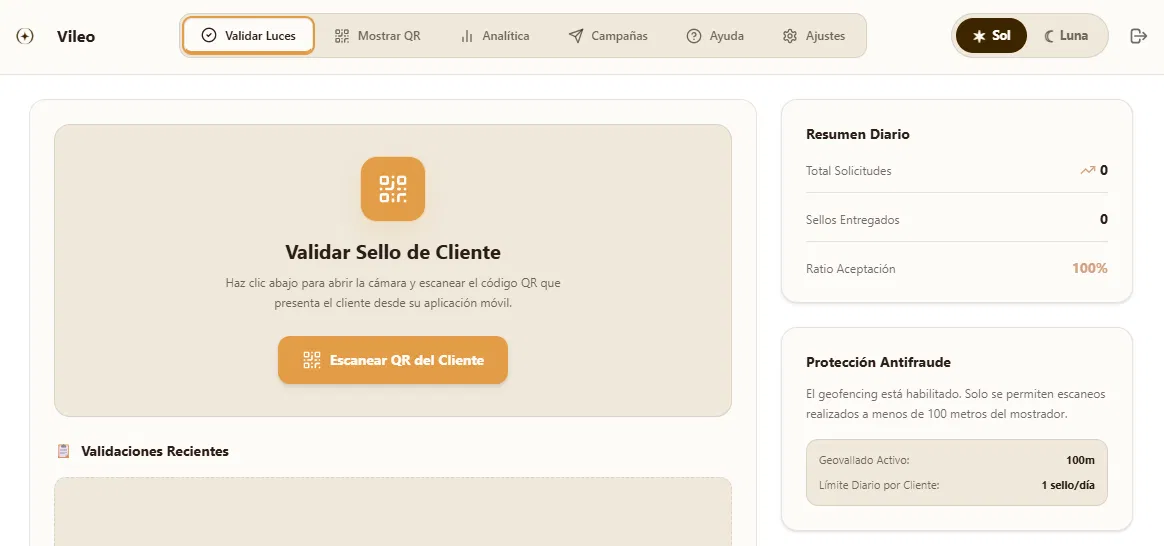
Task: Click the Validar Sello de Cliente heading
Action: [393, 252]
